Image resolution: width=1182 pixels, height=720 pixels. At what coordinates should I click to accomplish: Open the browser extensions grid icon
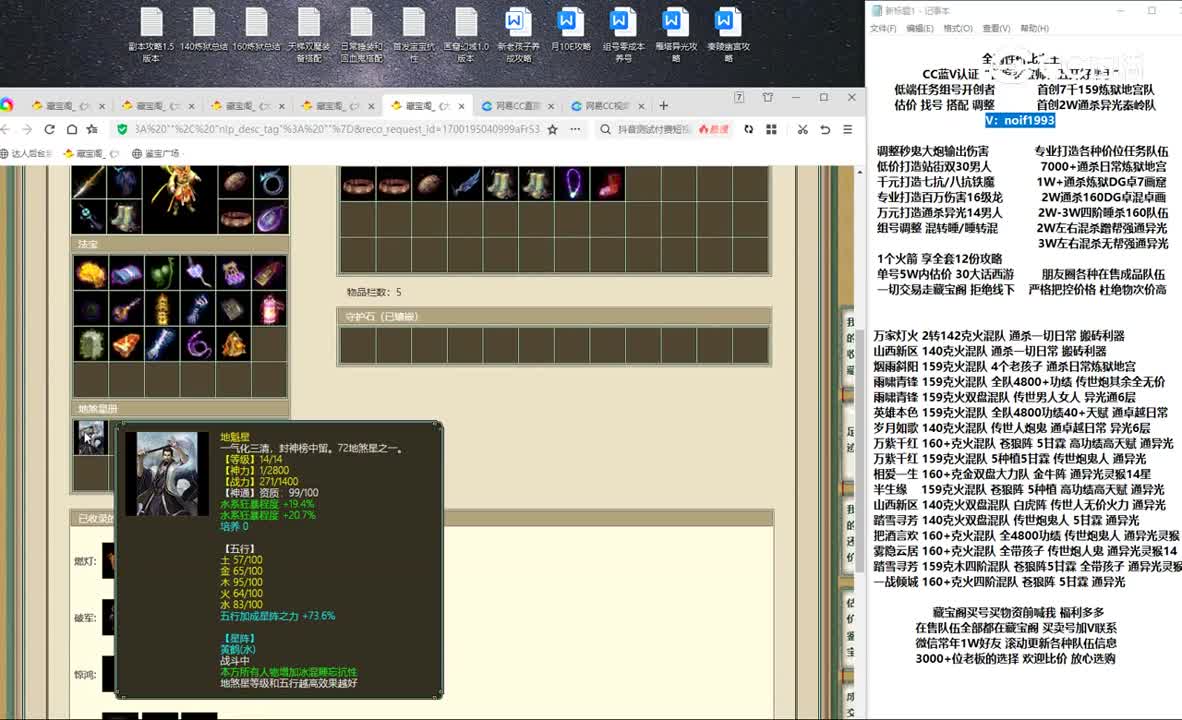tap(771, 130)
